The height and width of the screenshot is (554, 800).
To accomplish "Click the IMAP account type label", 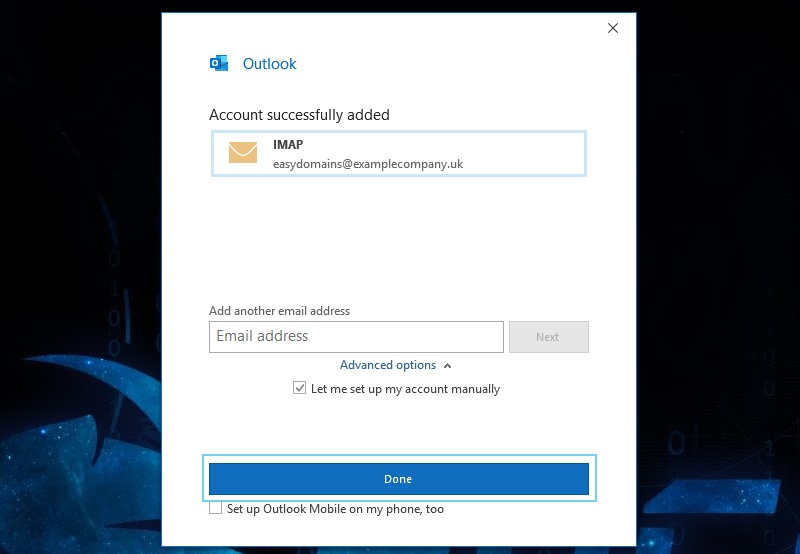I will (288, 145).
